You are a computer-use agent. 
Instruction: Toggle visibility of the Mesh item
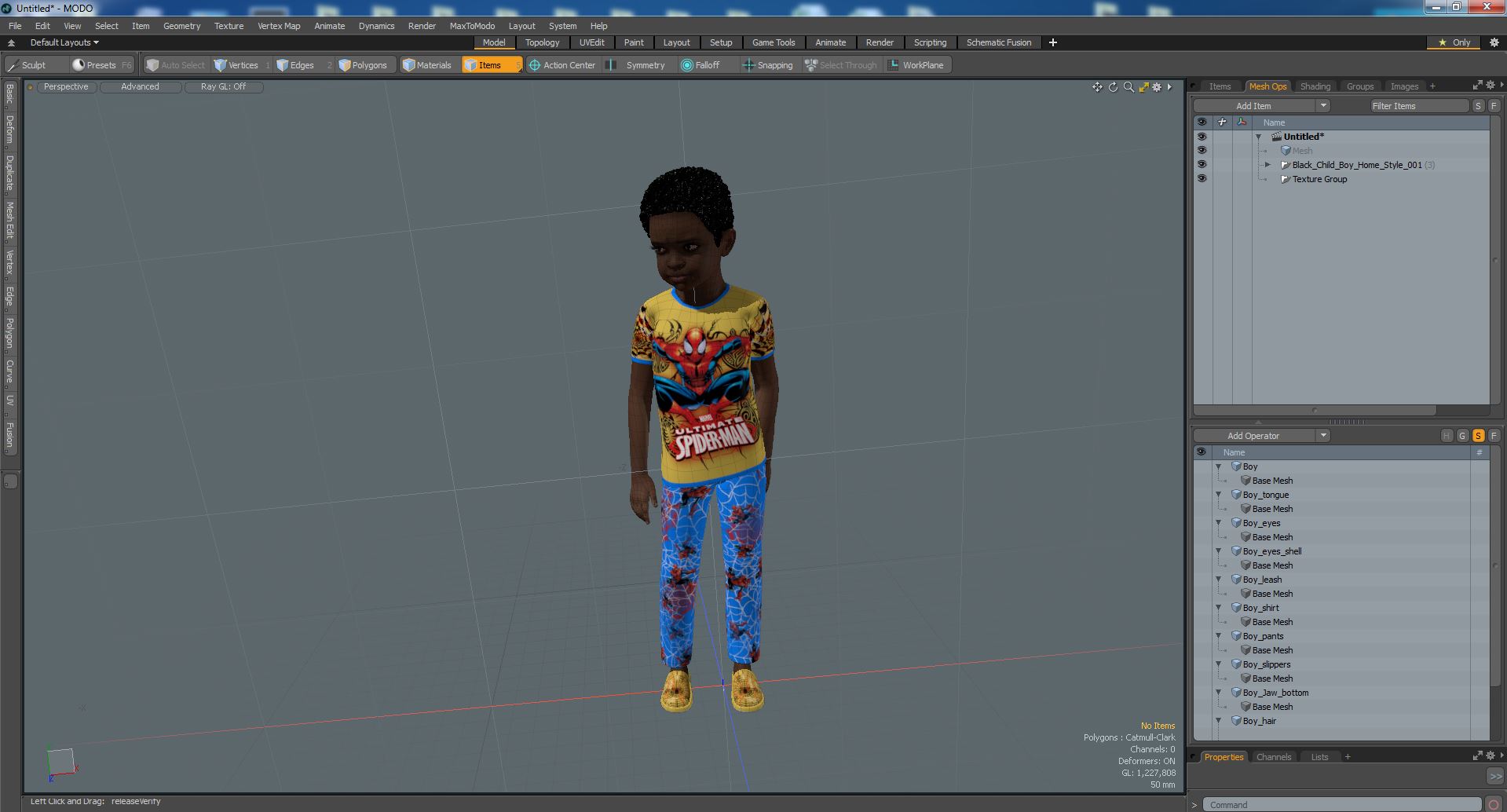[1202, 151]
